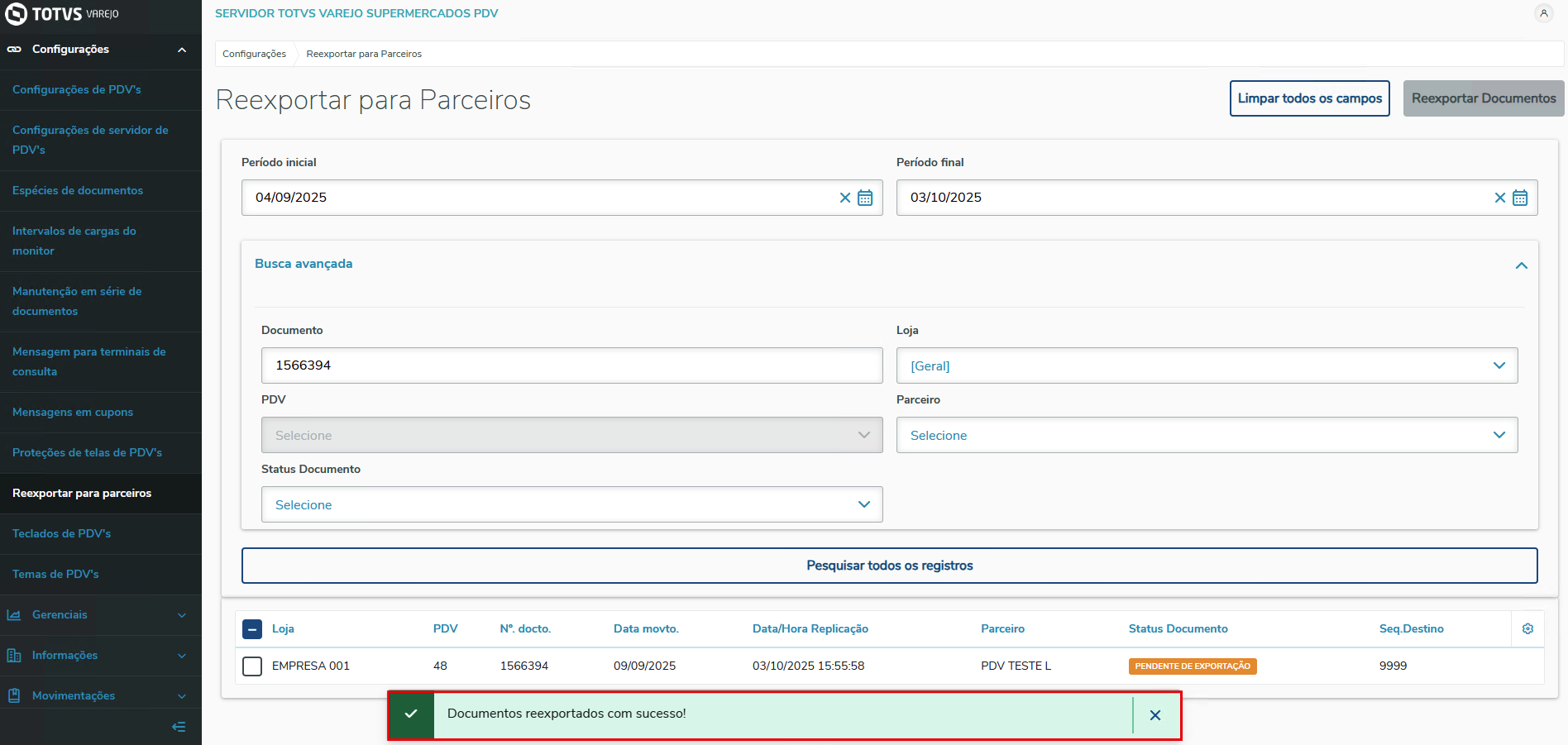Collapse the Busca avançada panel
1568x745 pixels.
(1521, 265)
